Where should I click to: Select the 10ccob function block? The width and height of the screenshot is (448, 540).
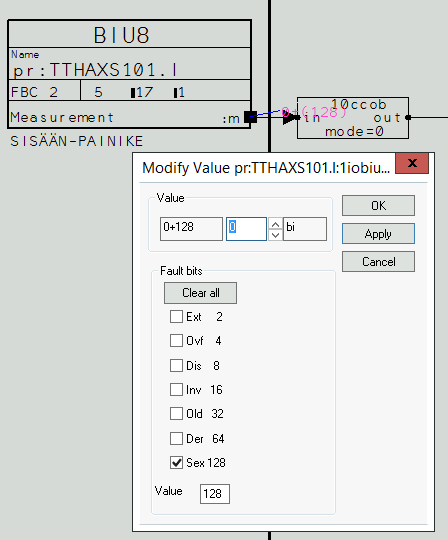point(353,118)
